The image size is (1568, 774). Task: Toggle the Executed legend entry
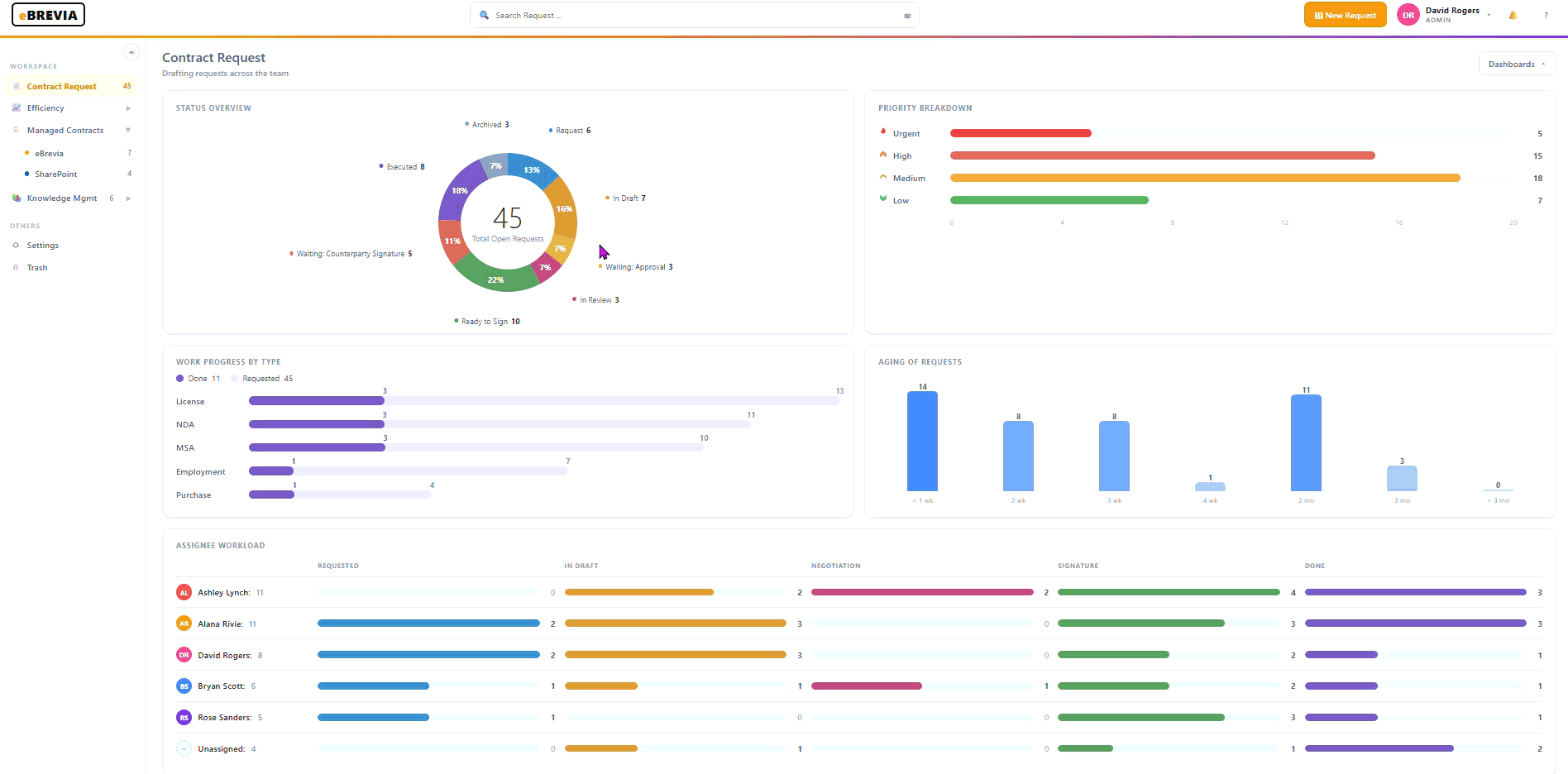(402, 167)
